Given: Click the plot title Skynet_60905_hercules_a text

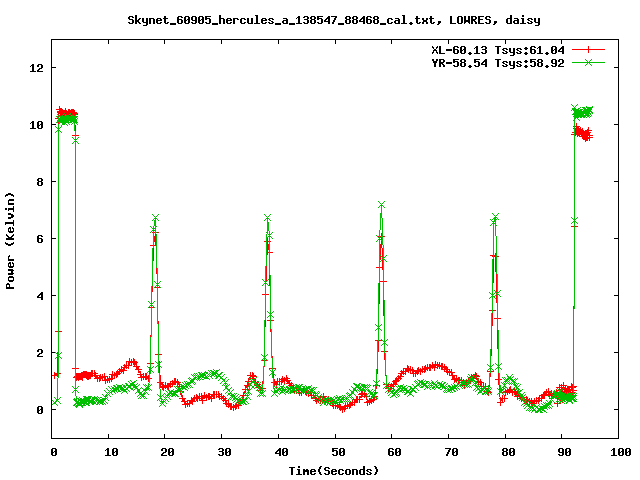Looking at the screenshot, I should tap(334, 20).
